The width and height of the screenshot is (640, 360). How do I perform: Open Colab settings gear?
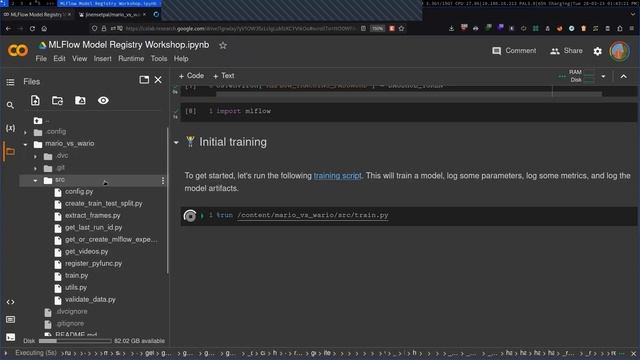coord(598,51)
